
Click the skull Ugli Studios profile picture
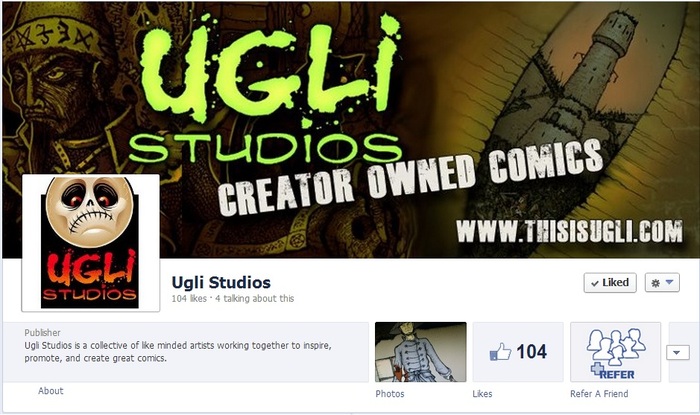91,243
